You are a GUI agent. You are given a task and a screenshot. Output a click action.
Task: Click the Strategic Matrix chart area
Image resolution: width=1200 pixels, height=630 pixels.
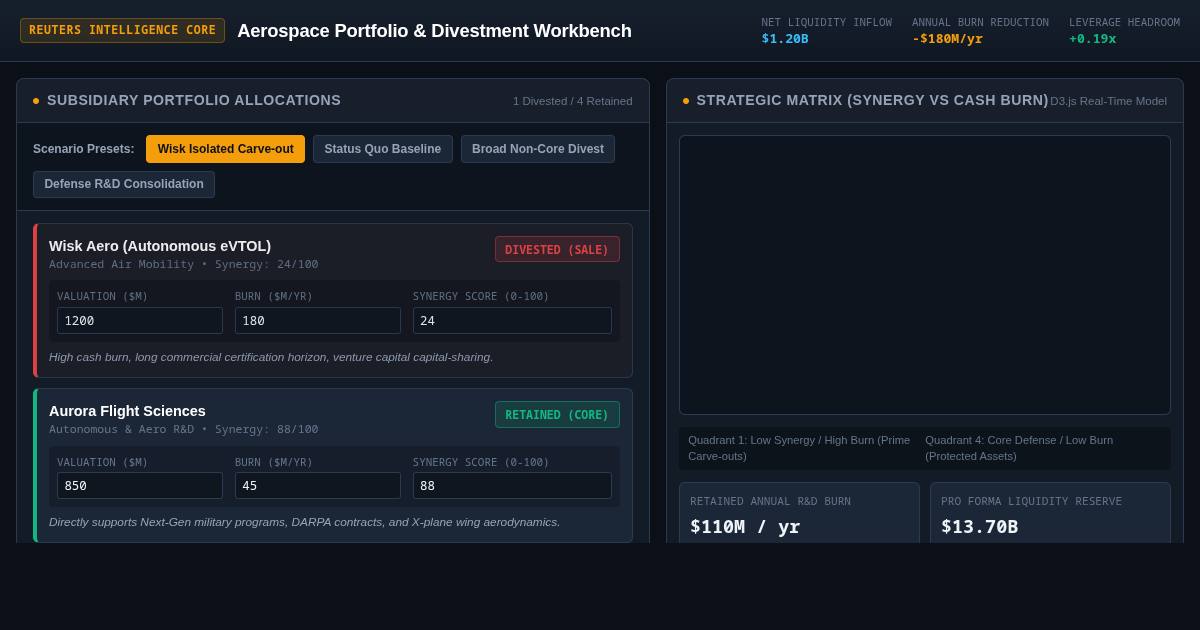925,275
